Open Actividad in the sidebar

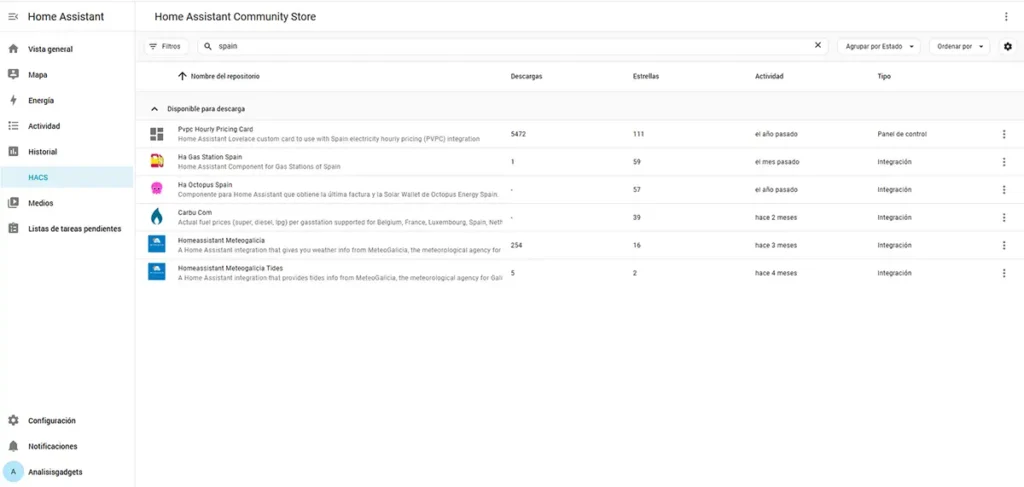pos(67,126)
